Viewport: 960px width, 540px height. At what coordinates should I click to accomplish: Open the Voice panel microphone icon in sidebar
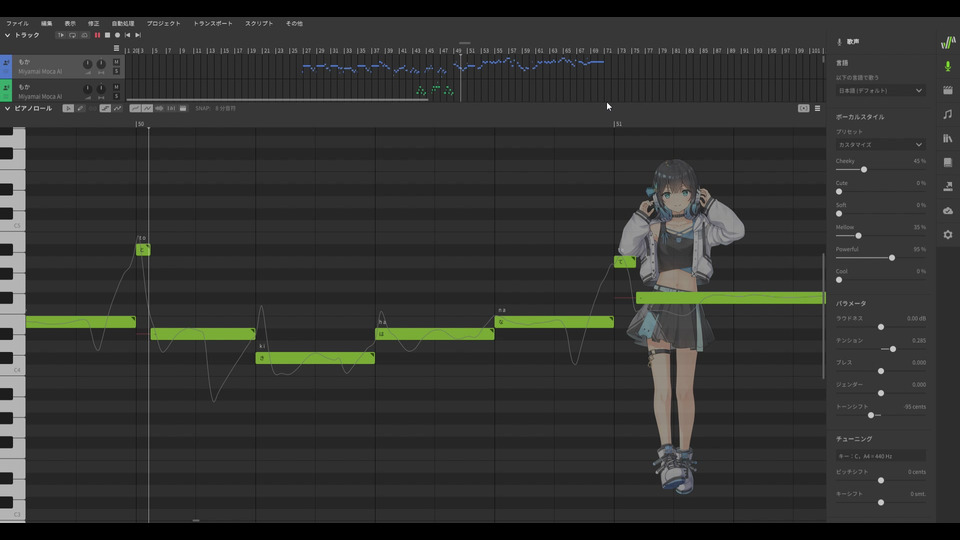coord(948,66)
